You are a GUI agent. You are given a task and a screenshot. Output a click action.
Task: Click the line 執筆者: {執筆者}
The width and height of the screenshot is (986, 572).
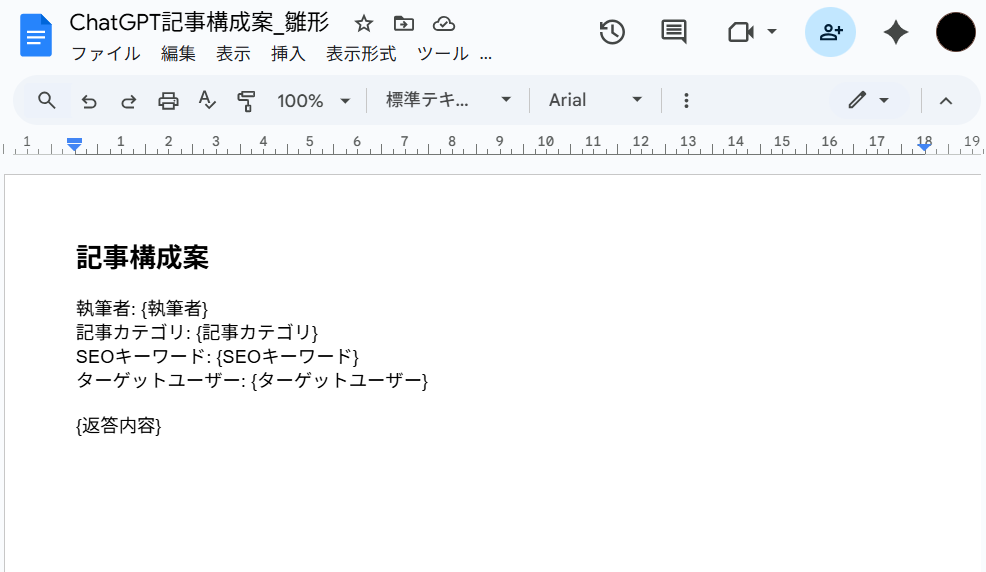point(141,308)
